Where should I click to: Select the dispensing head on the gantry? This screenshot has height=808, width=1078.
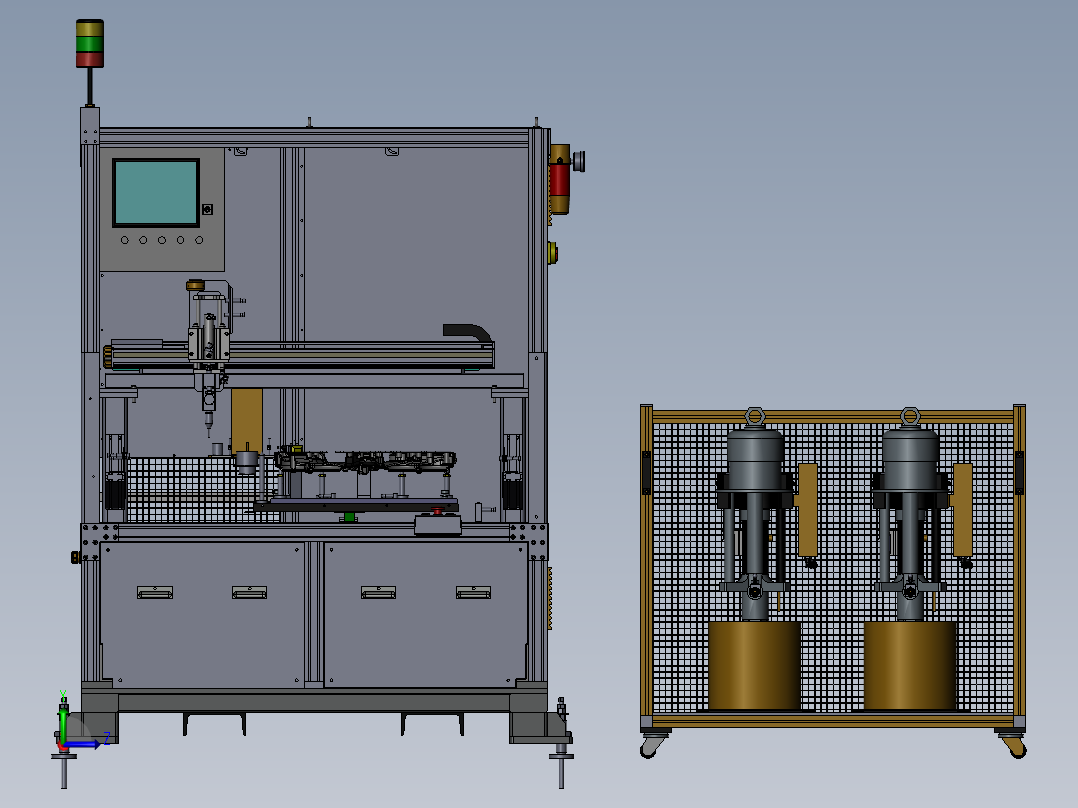[x=209, y=358]
